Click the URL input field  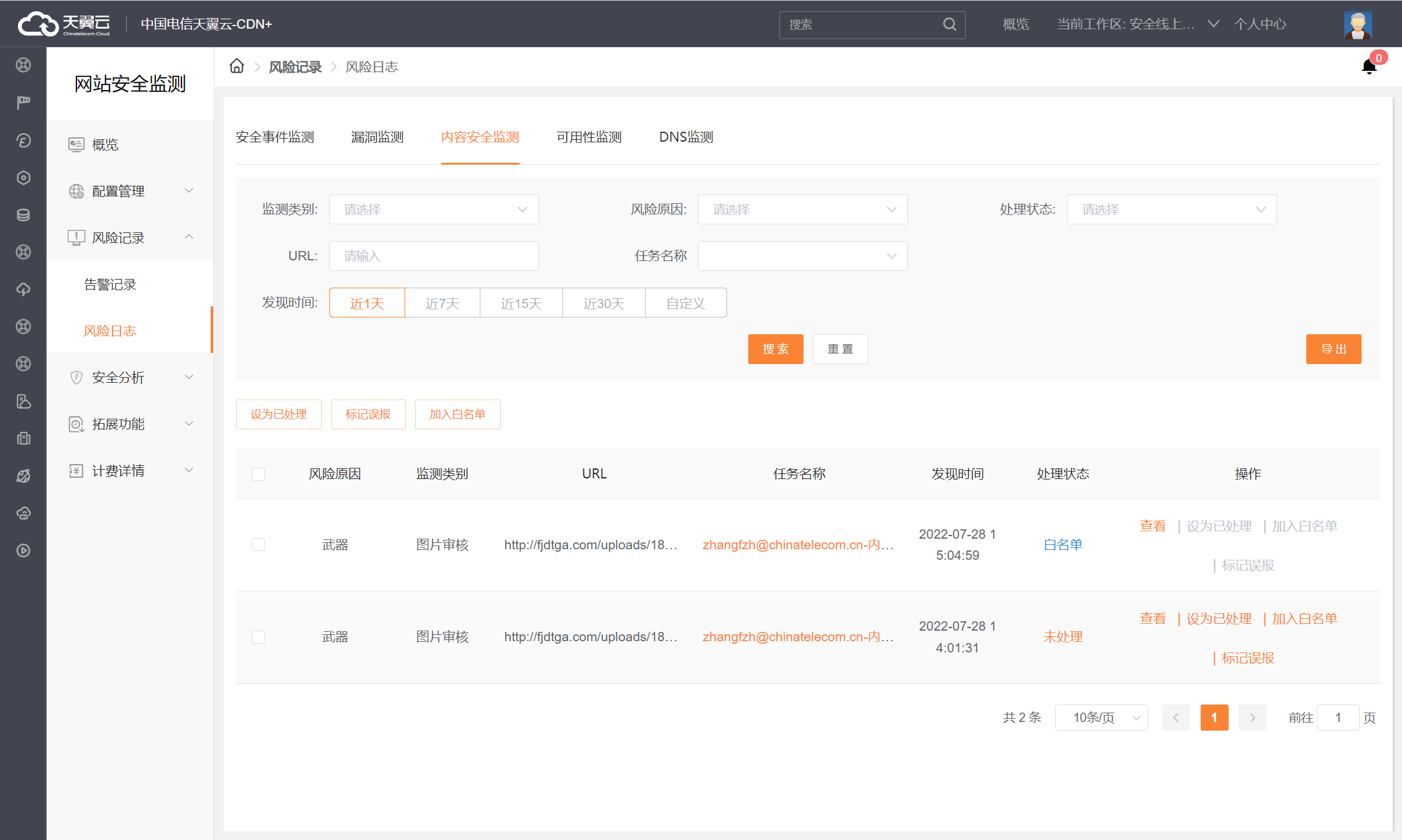(x=433, y=256)
